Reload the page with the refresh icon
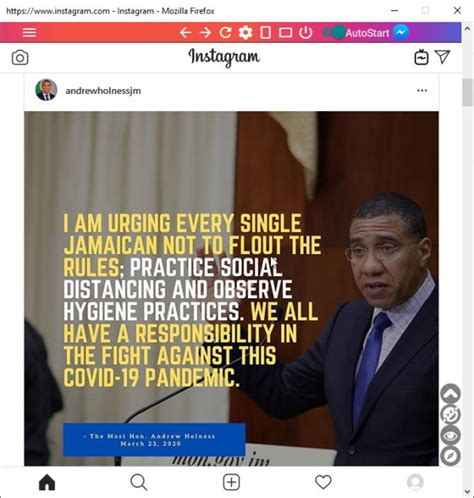 225,33
